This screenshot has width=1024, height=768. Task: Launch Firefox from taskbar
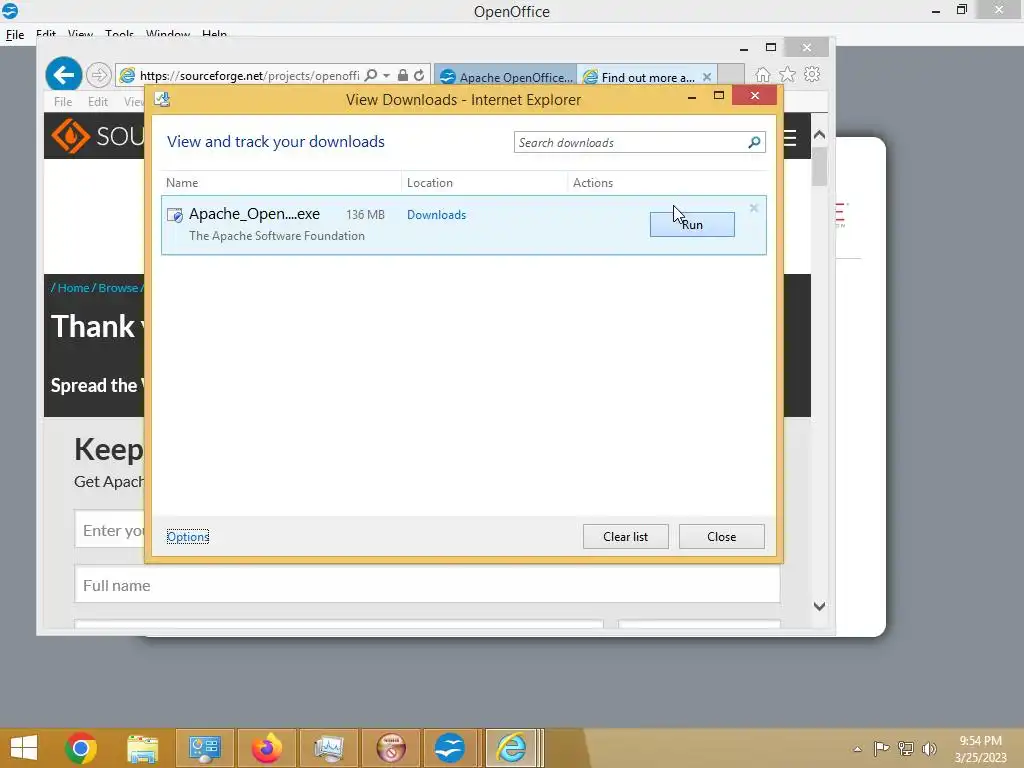point(266,748)
